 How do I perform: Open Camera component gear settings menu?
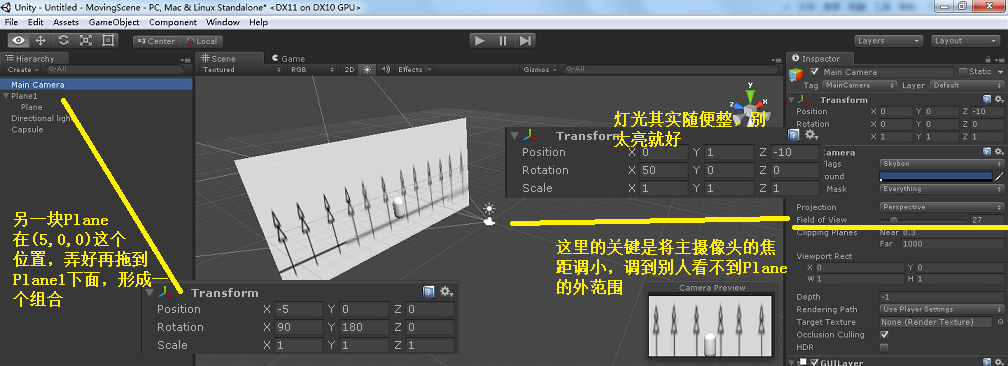[x=998, y=152]
